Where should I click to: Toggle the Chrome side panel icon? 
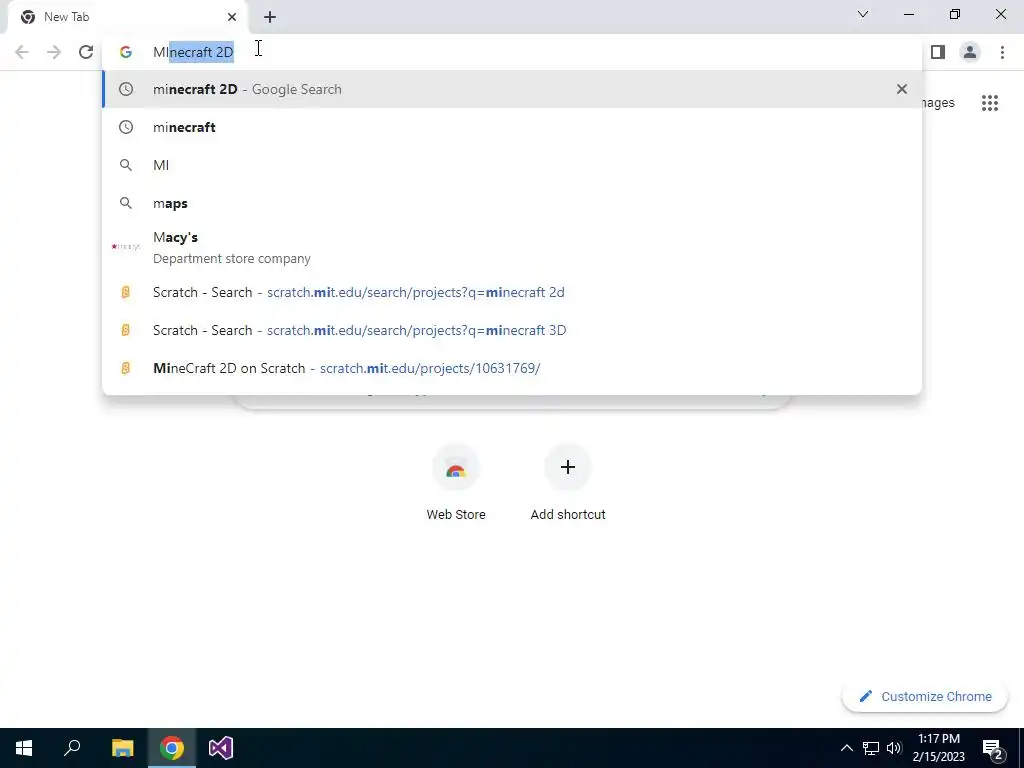click(x=938, y=52)
